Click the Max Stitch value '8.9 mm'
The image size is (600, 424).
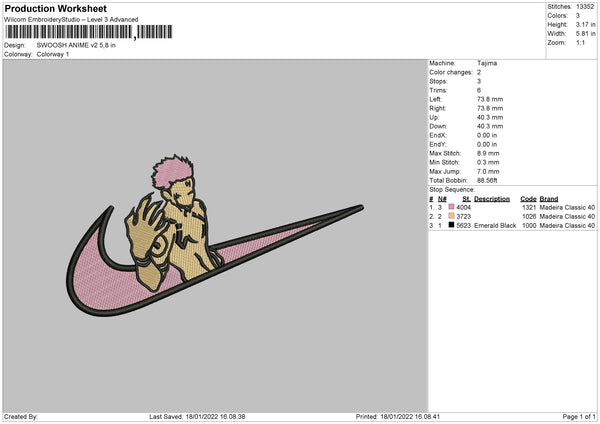coord(488,153)
